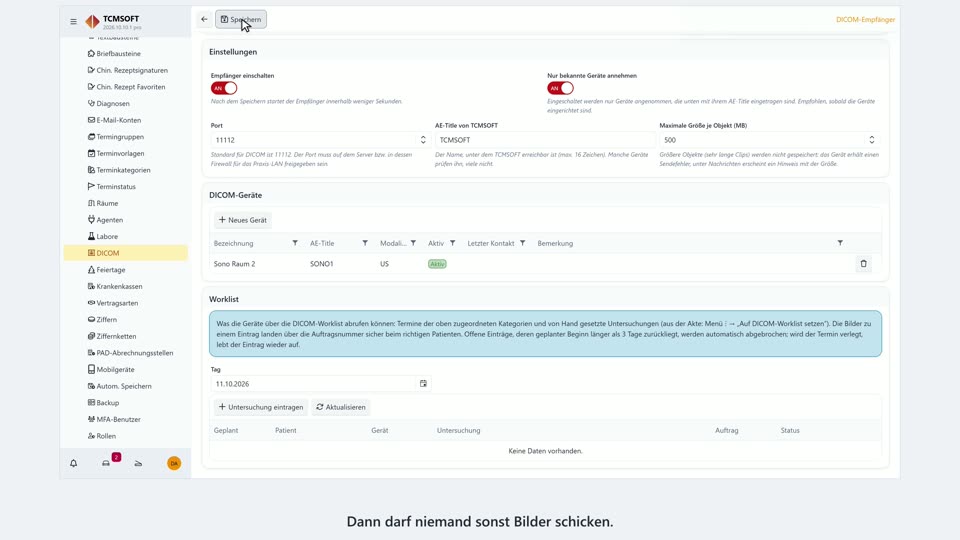Open the Aktiv column filter
960x540 pixels.
coord(452,243)
